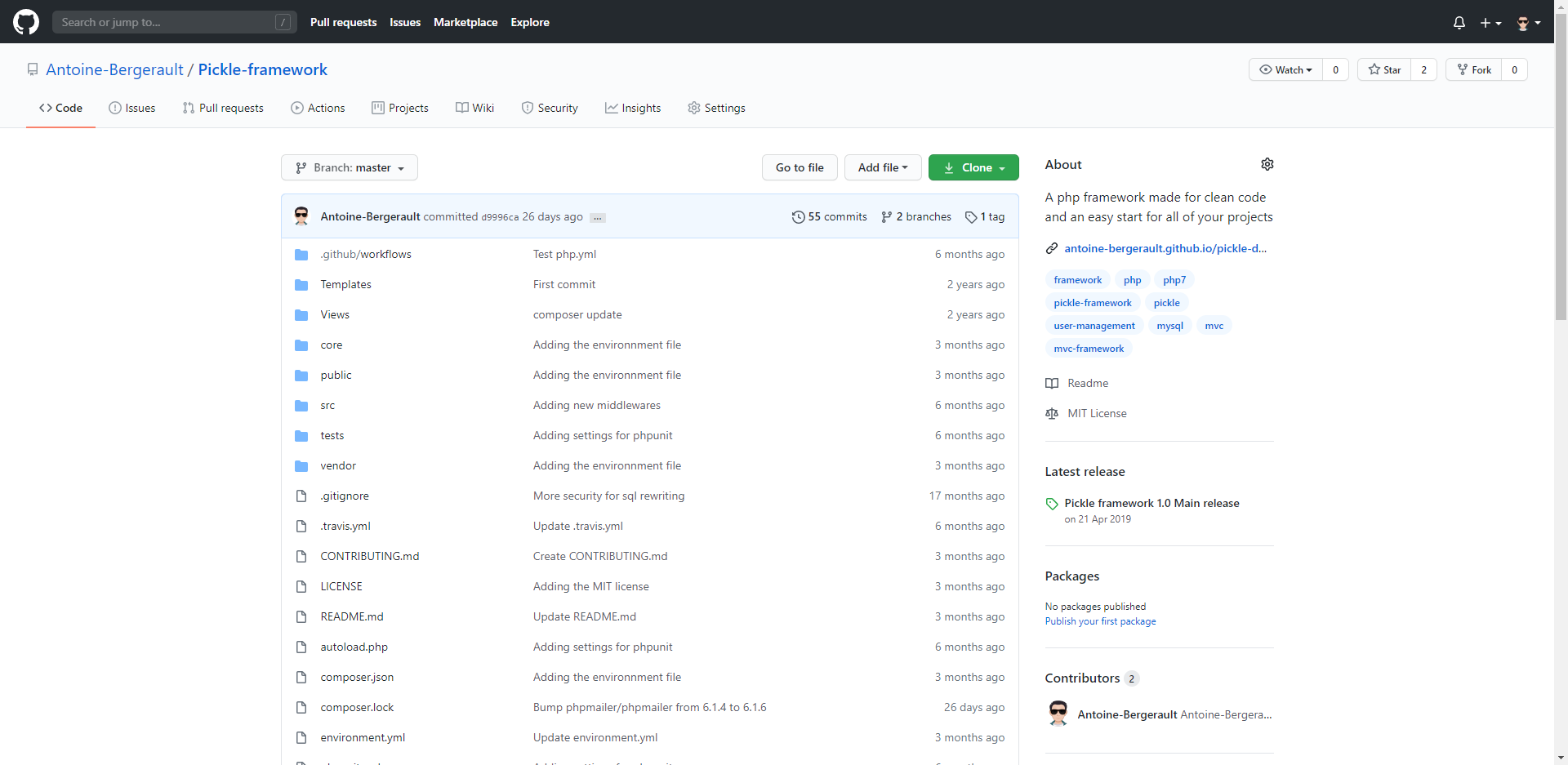Screen dimensions: 1568x765
Task: Star the repository
Action: 1384,69
